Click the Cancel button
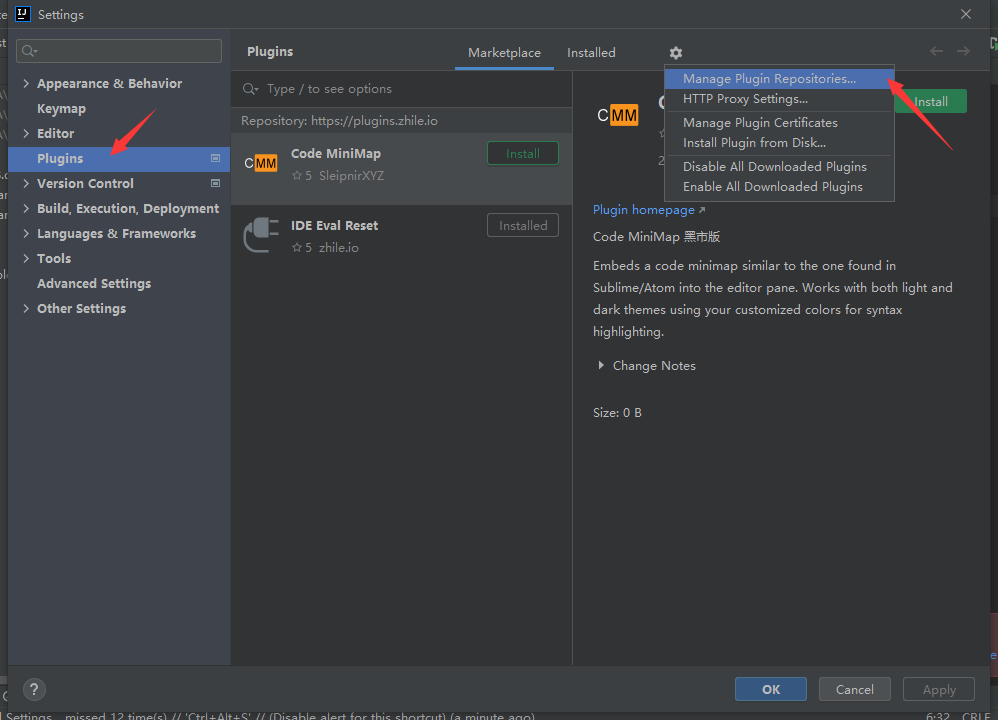 (x=854, y=689)
